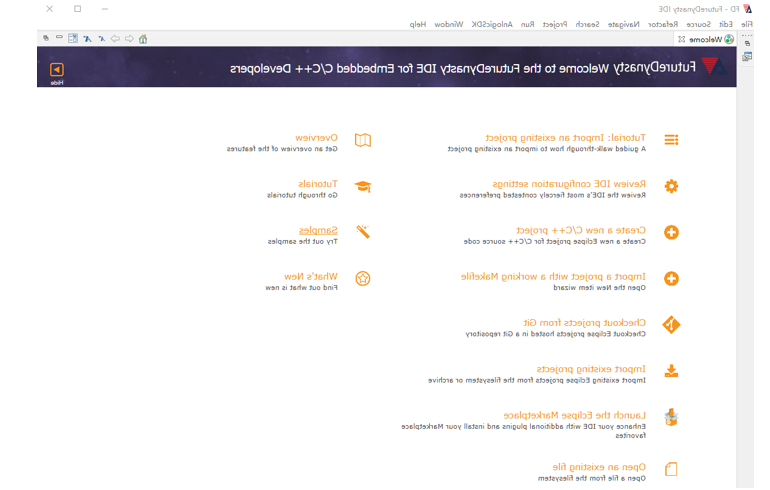Click 'Try out the samples' description text
The width and height of the screenshot is (770, 490).
pos(302,242)
